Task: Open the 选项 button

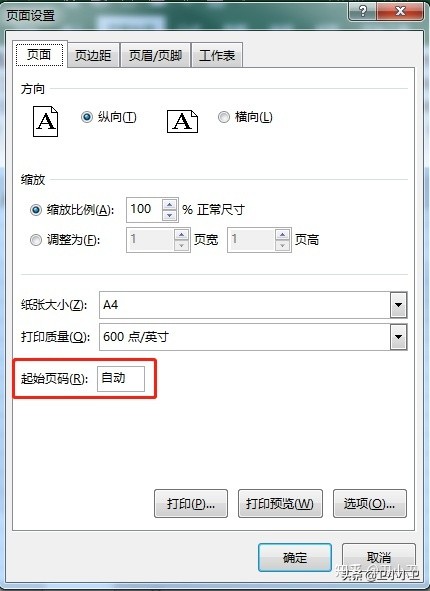Action: click(369, 503)
